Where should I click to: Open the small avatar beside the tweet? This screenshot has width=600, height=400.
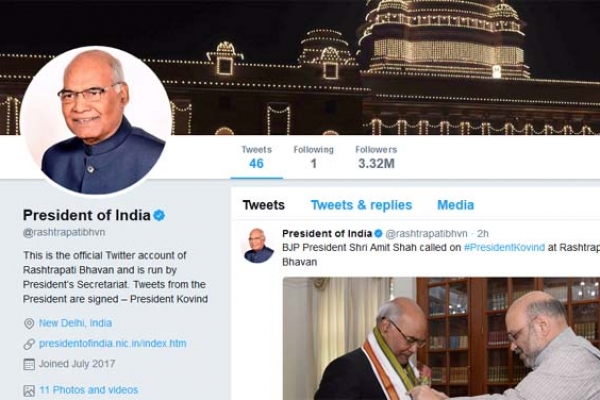[259, 246]
